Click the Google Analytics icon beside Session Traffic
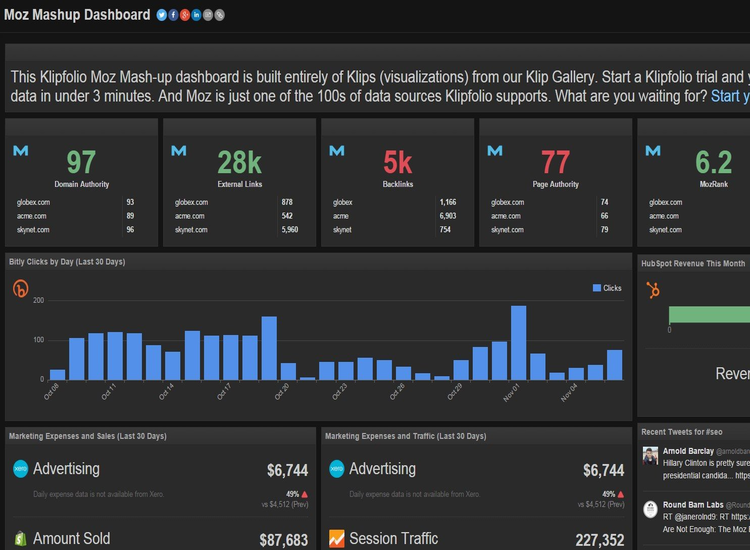The width and height of the screenshot is (750, 550). (x=337, y=539)
